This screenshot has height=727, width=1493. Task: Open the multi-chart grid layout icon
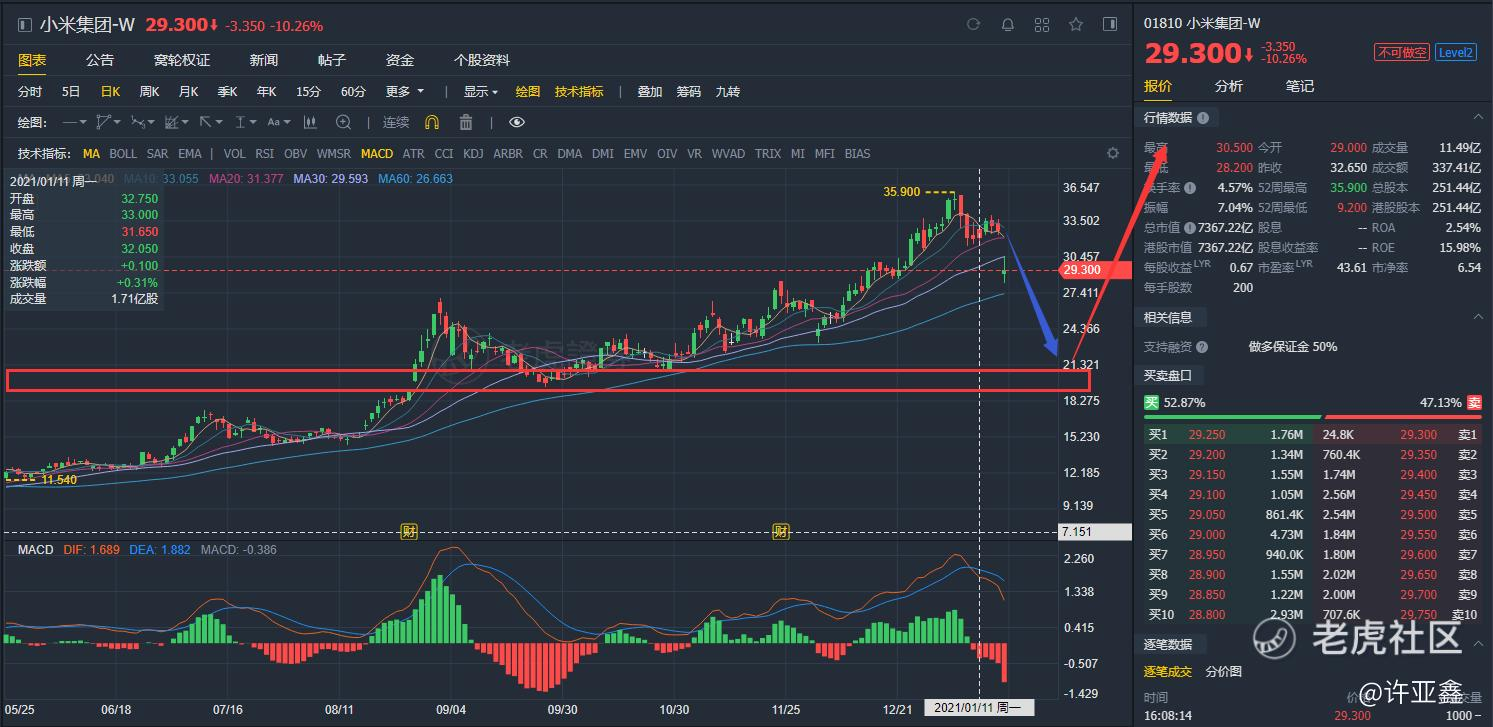[1041, 25]
